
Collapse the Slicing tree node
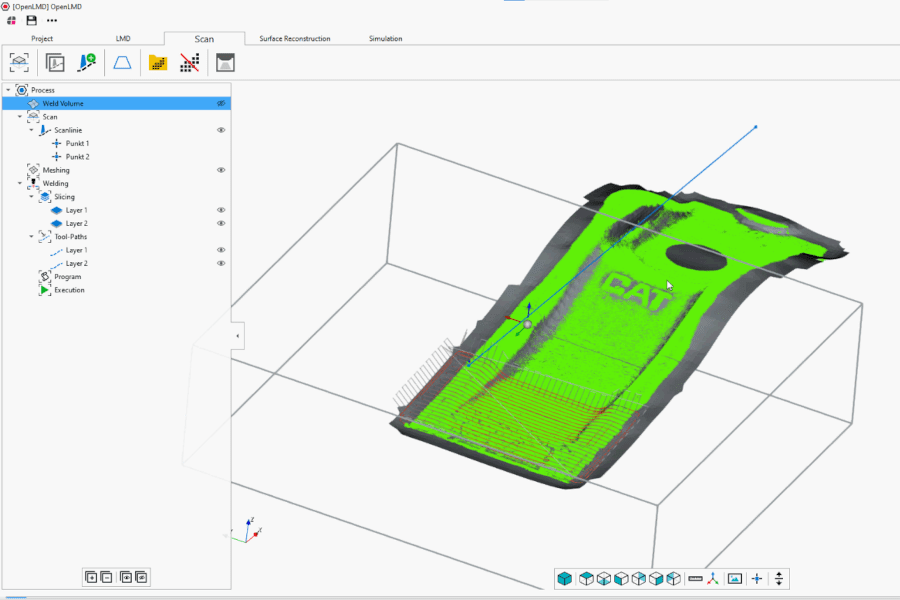31,197
